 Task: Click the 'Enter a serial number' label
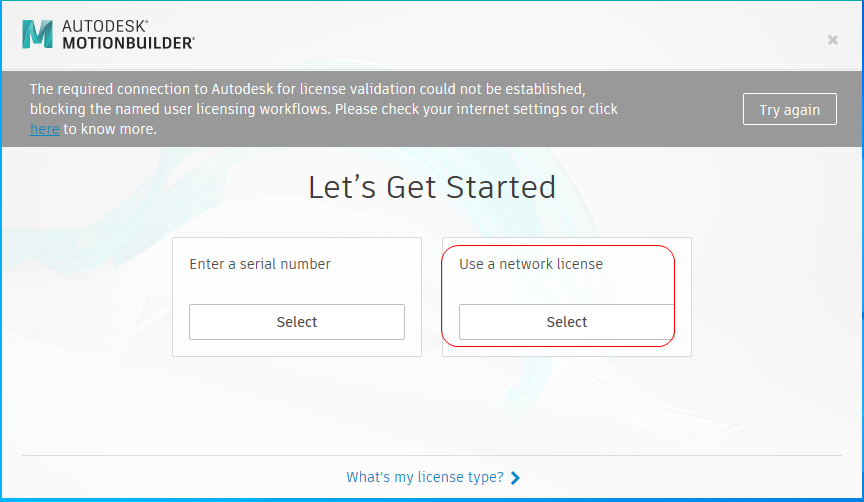(x=260, y=264)
